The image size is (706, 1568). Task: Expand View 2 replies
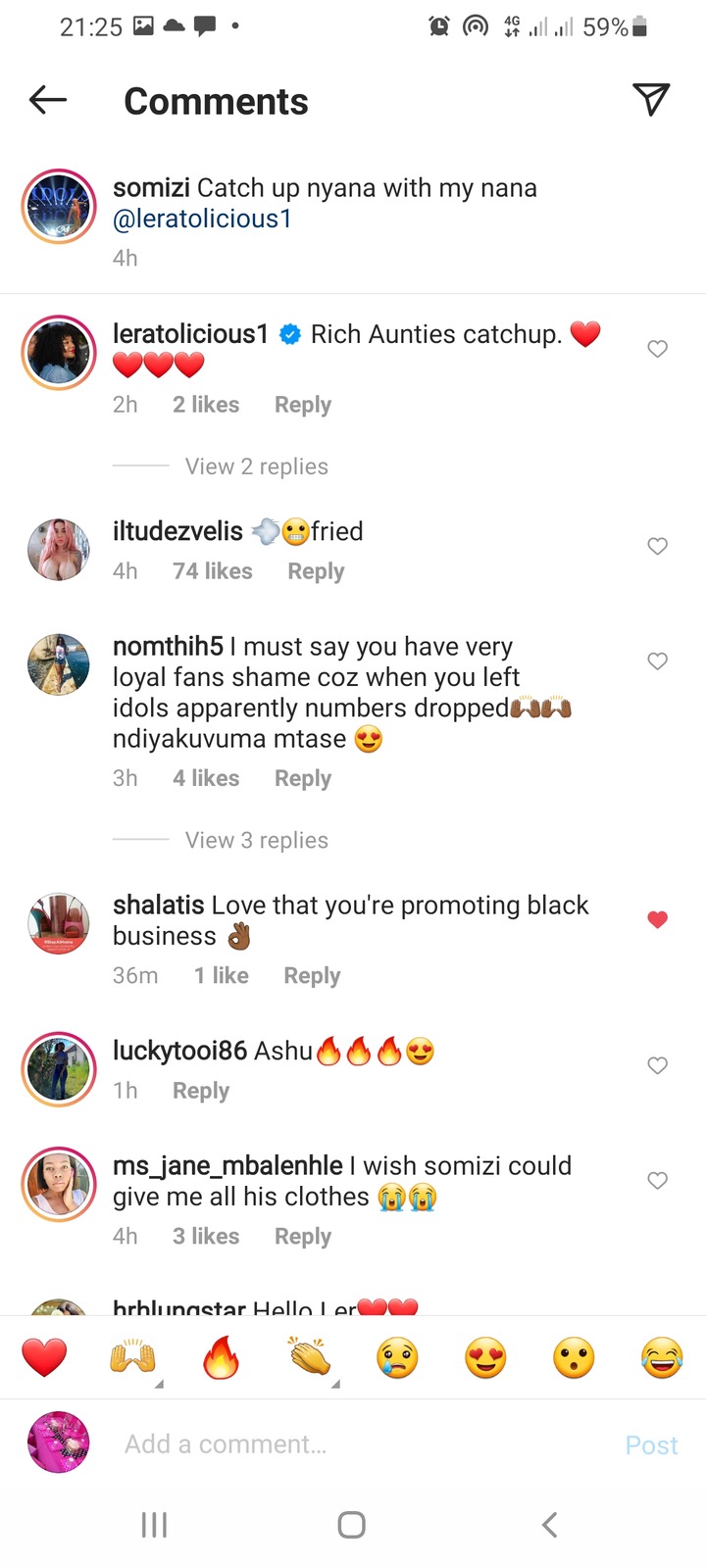pos(257,466)
